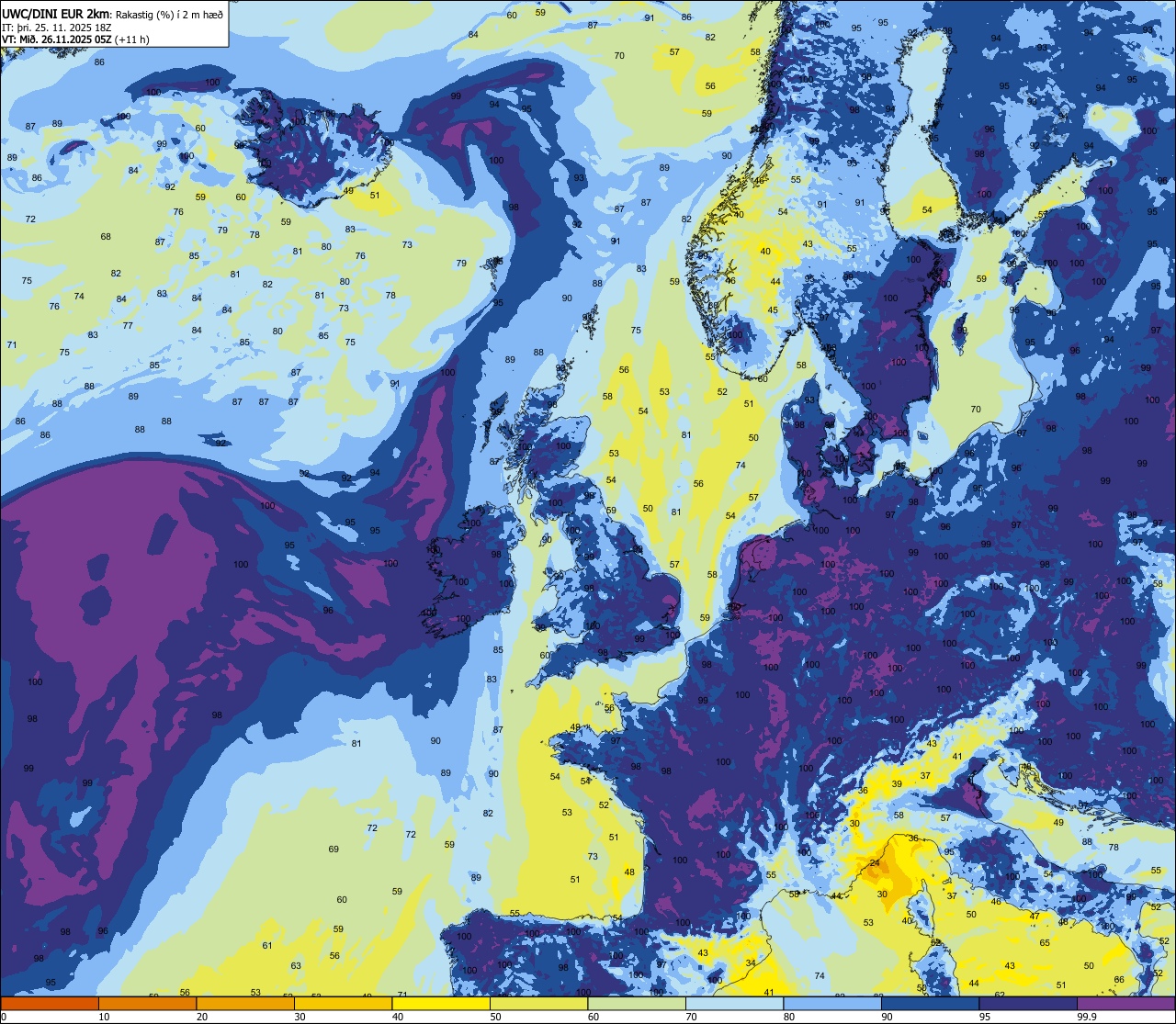Image resolution: width=1176 pixels, height=1024 pixels.
Task: Click the '10' legend tick label
Action: click(104, 1017)
